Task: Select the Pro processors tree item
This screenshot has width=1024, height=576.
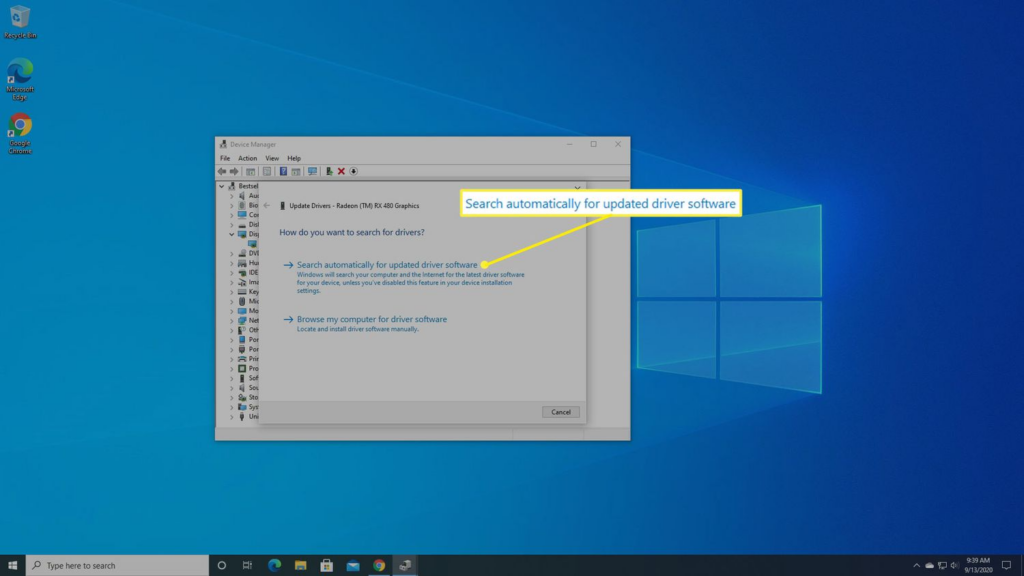Action: [248, 368]
